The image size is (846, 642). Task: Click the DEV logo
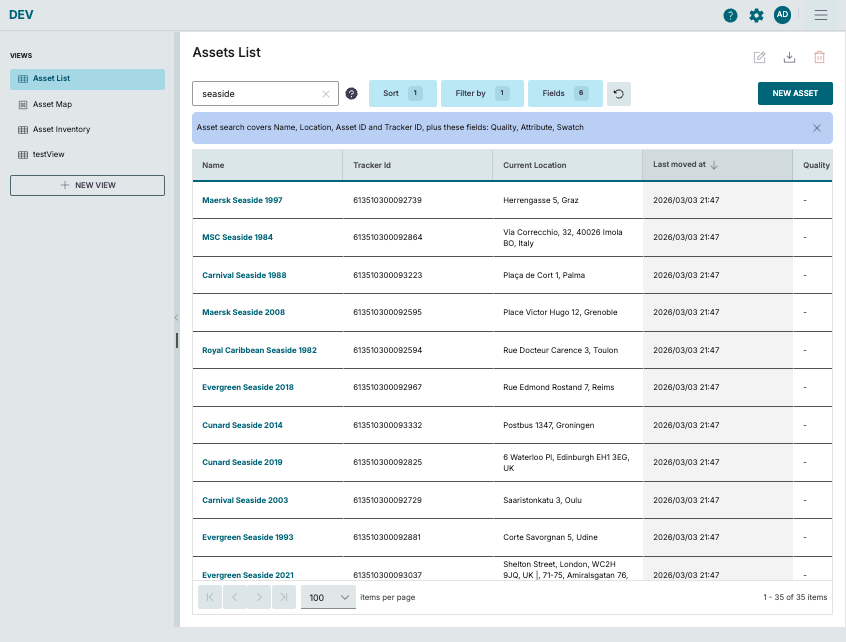click(x=21, y=15)
